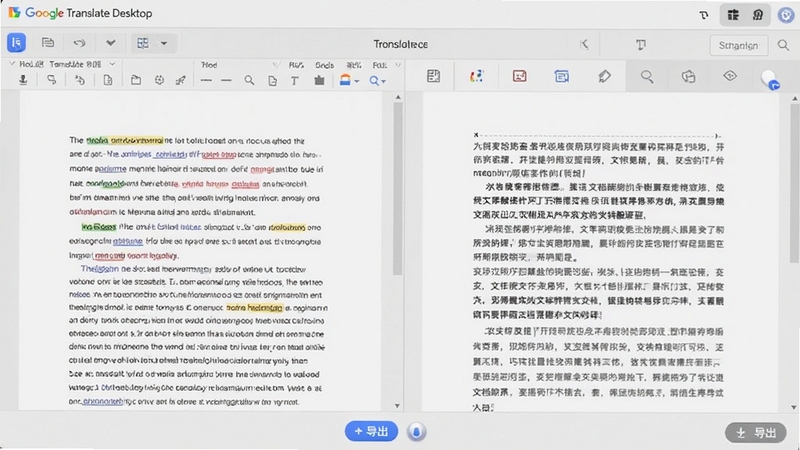
Task: Click the layout panel icon in right toolbar
Action: click(x=433, y=77)
